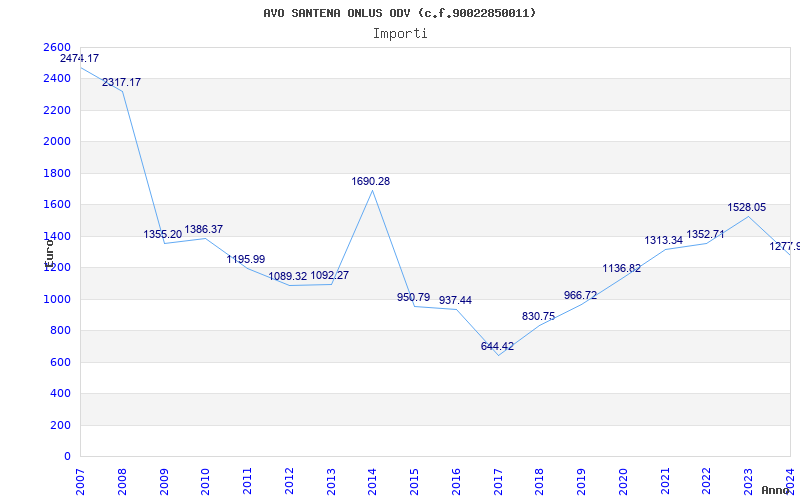Click the Anno x-axis title

pyautogui.click(x=776, y=490)
